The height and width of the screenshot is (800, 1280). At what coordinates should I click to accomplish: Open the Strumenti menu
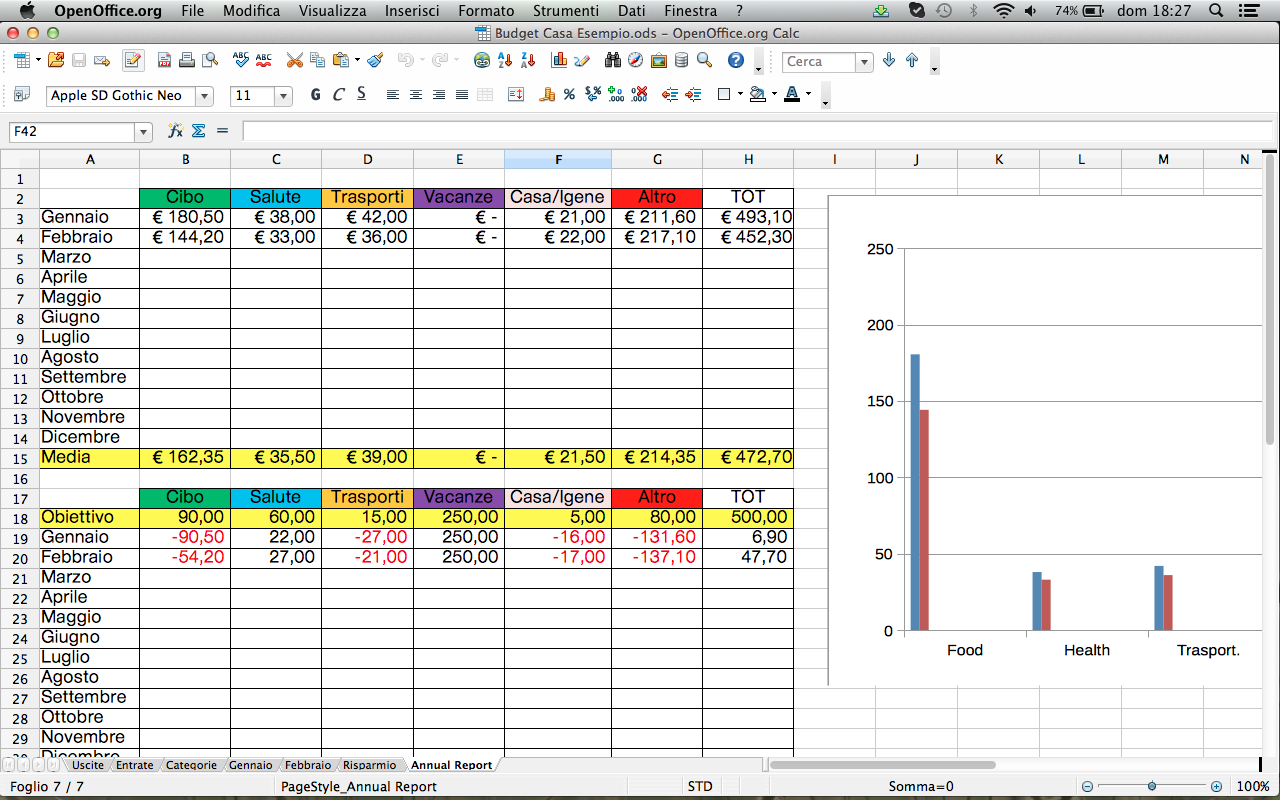click(566, 11)
